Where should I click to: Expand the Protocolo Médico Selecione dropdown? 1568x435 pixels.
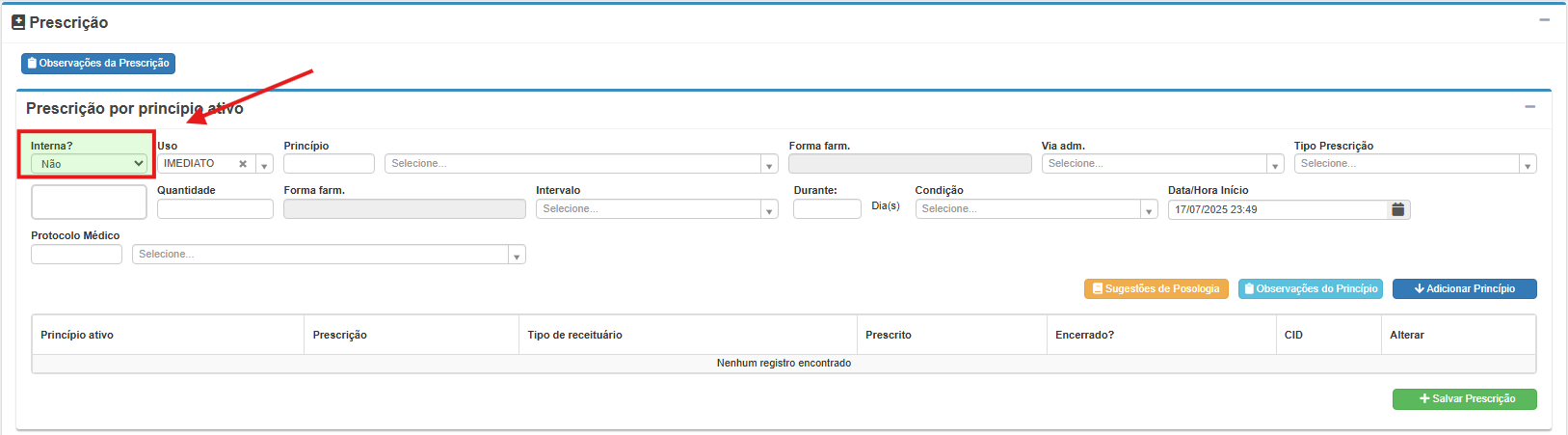tap(328, 255)
